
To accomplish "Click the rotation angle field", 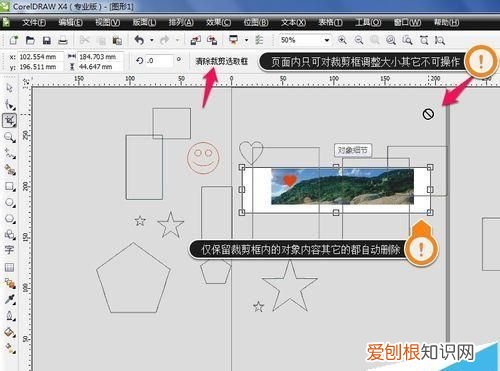I will coord(159,61).
